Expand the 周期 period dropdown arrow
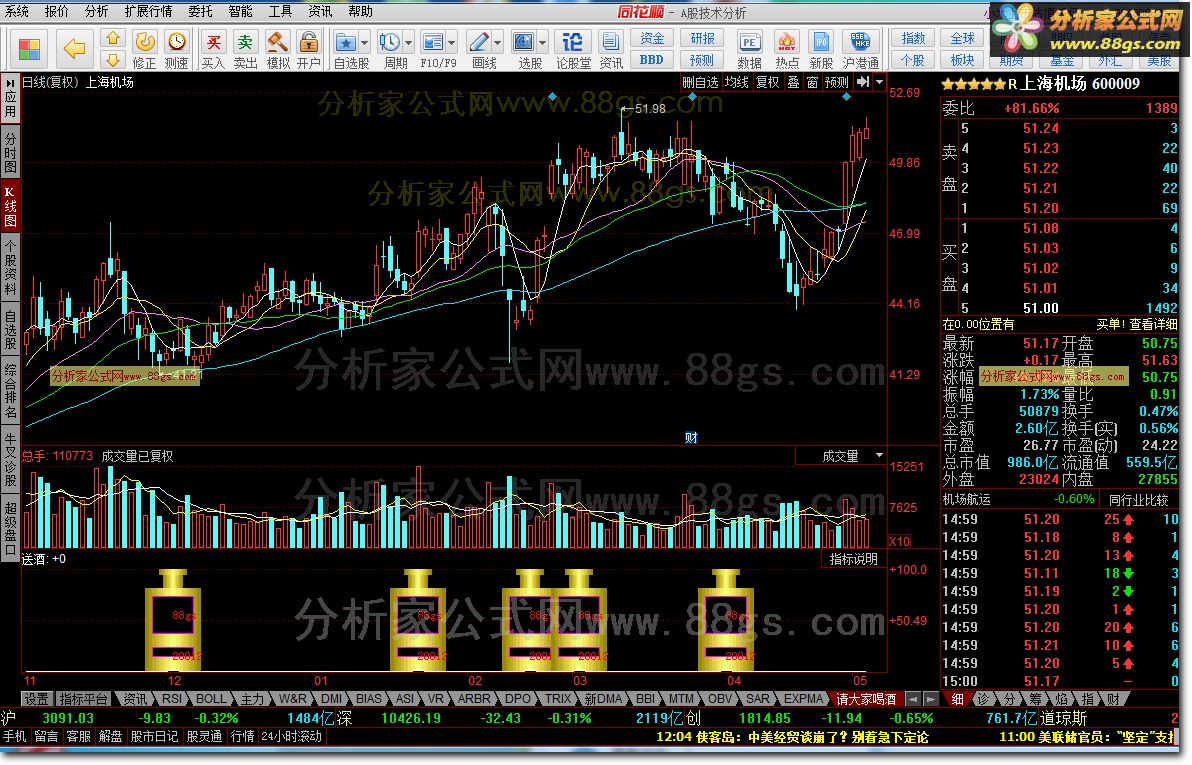The height and width of the screenshot is (765, 1192). [408, 43]
